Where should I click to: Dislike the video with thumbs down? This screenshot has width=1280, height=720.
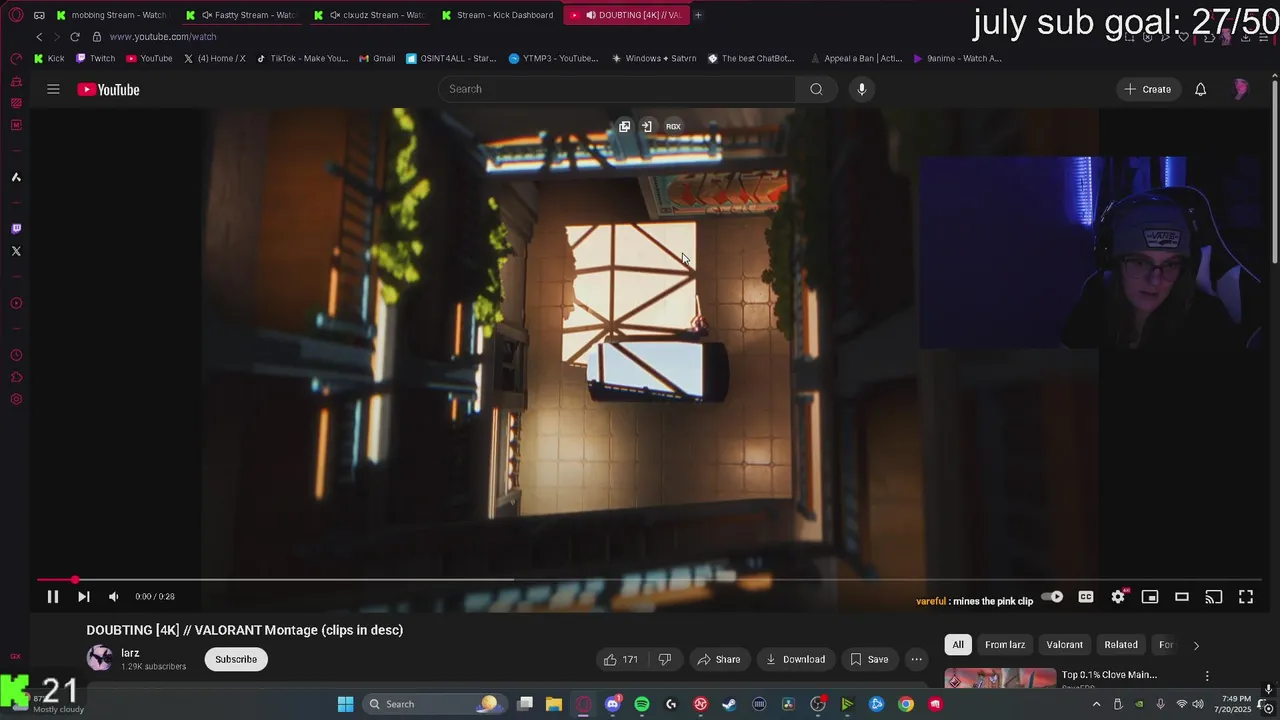click(x=665, y=659)
